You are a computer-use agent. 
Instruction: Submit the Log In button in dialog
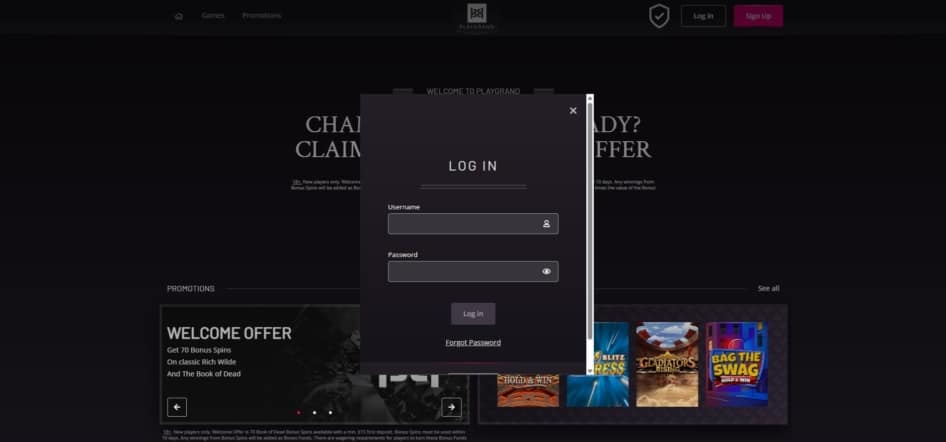click(473, 314)
